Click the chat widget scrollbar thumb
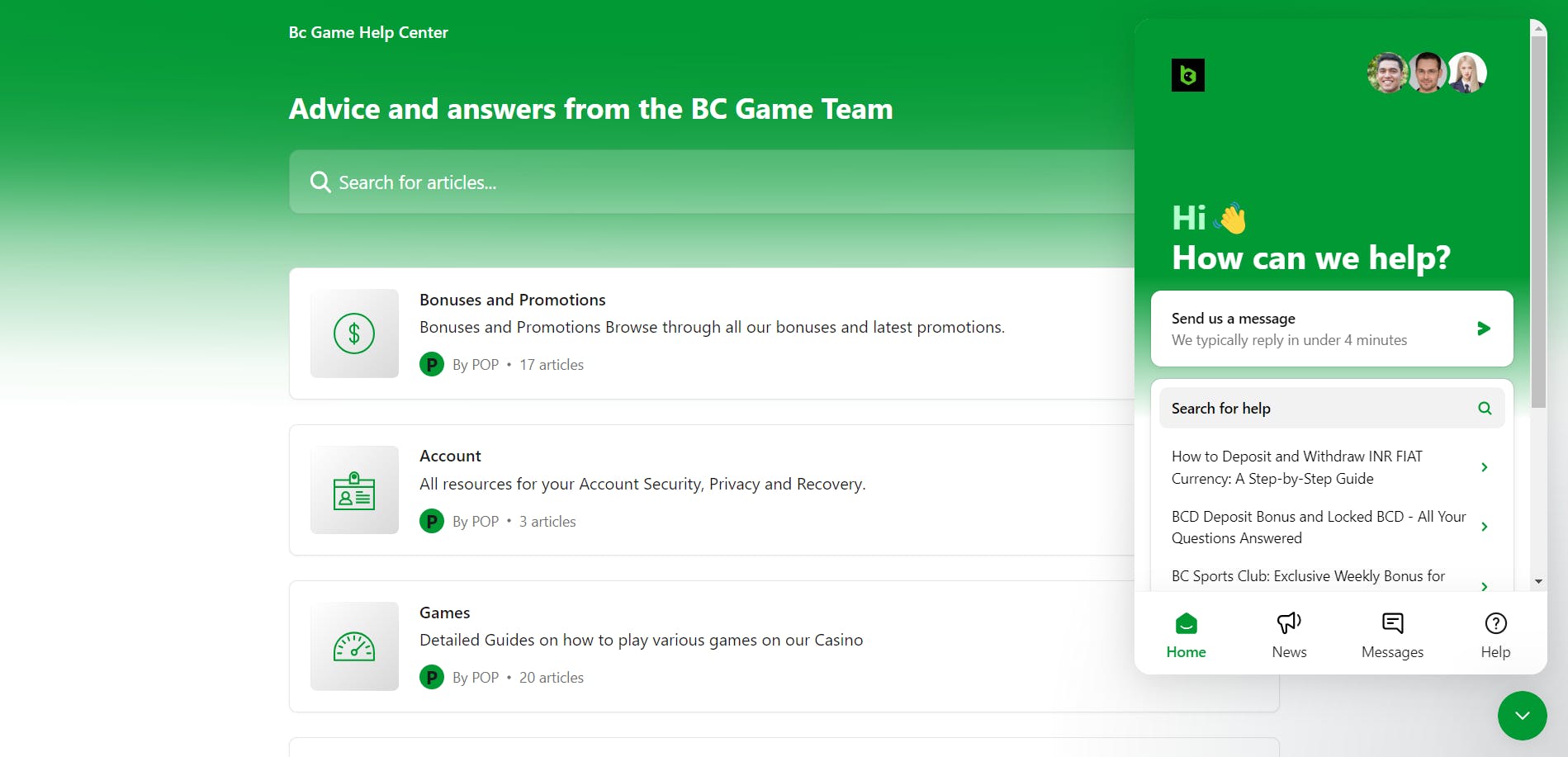 pos(1537,221)
